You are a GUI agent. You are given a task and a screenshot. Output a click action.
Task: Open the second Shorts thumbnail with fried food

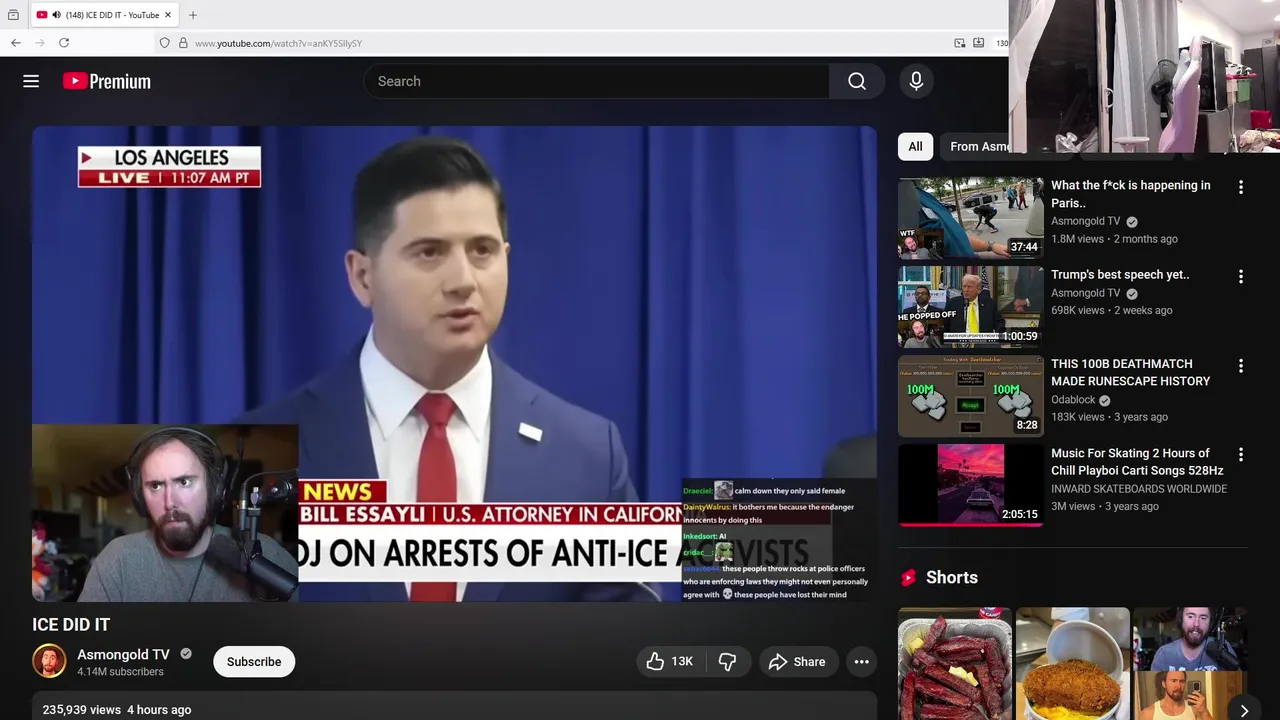(1072, 664)
